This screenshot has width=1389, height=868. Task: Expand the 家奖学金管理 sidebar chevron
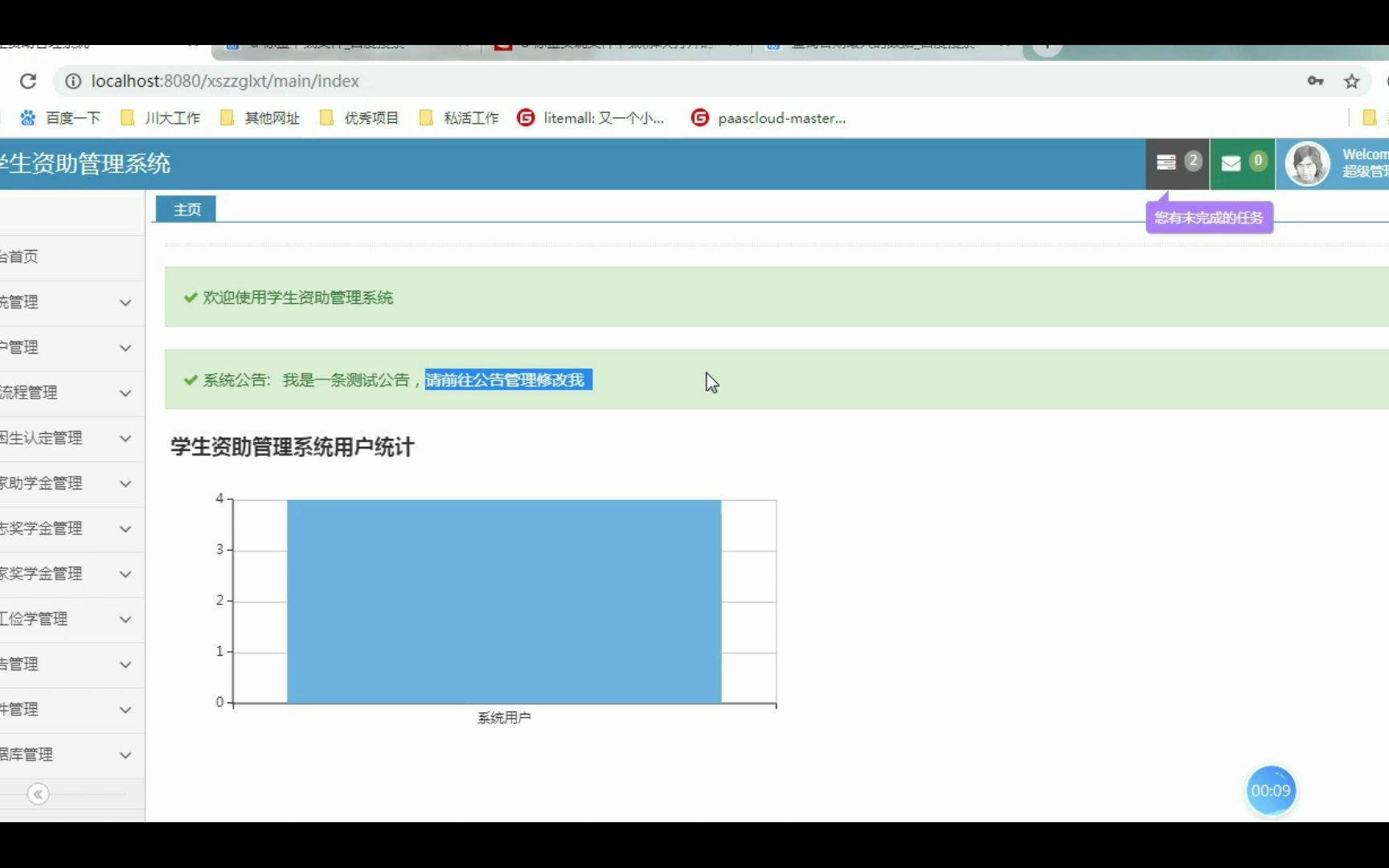coord(125,574)
